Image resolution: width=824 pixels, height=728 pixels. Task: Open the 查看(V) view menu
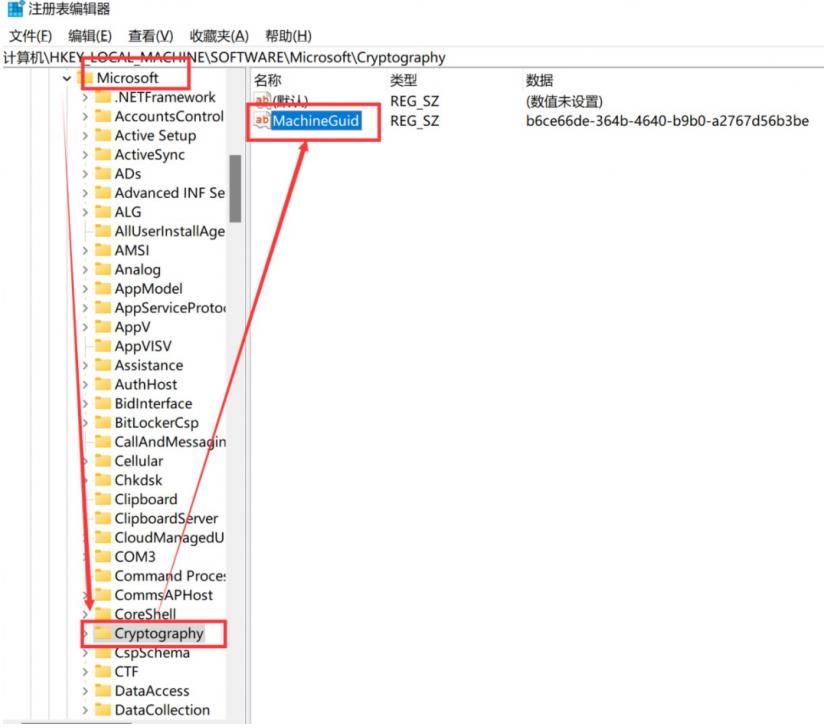150,36
